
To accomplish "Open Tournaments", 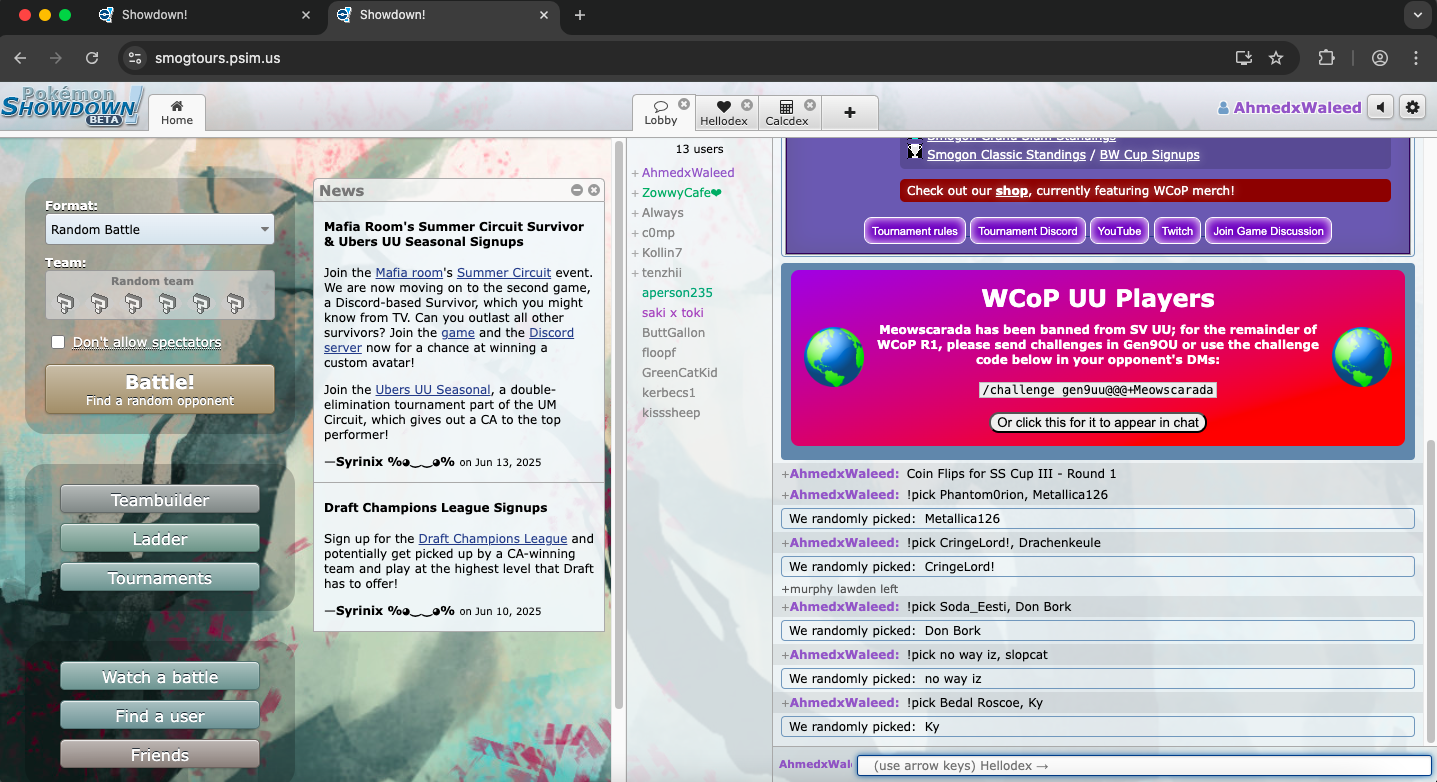I will click(x=160, y=578).
